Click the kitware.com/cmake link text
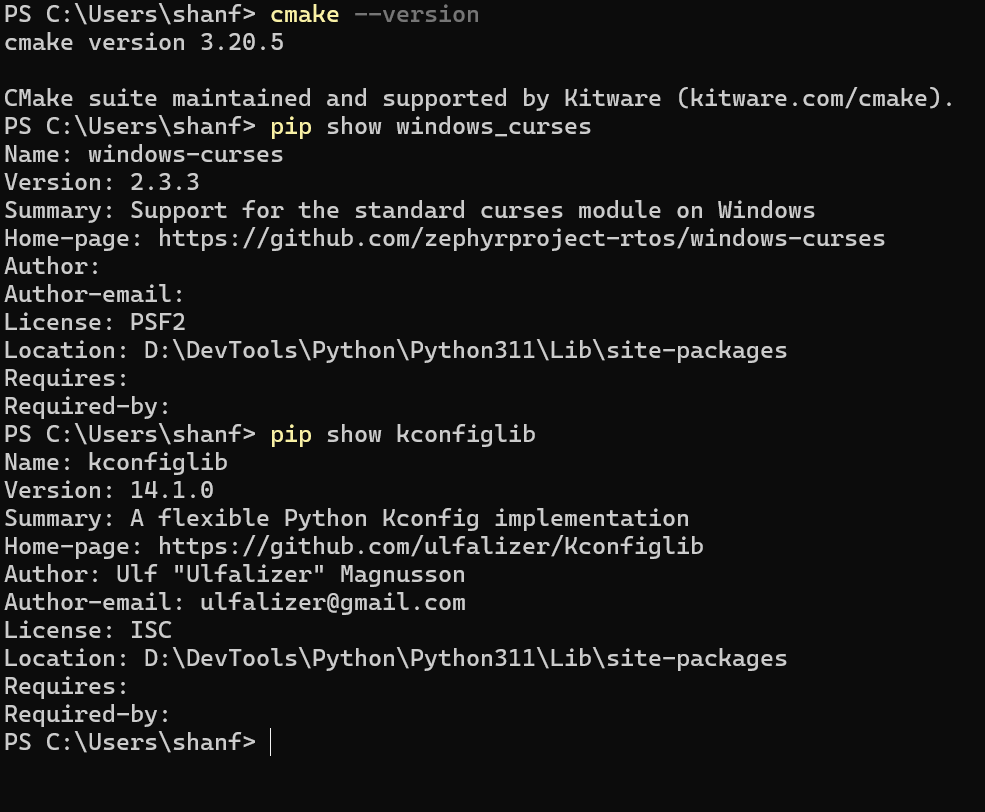Viewport: 985px width, 812px height. click(814, 98)
